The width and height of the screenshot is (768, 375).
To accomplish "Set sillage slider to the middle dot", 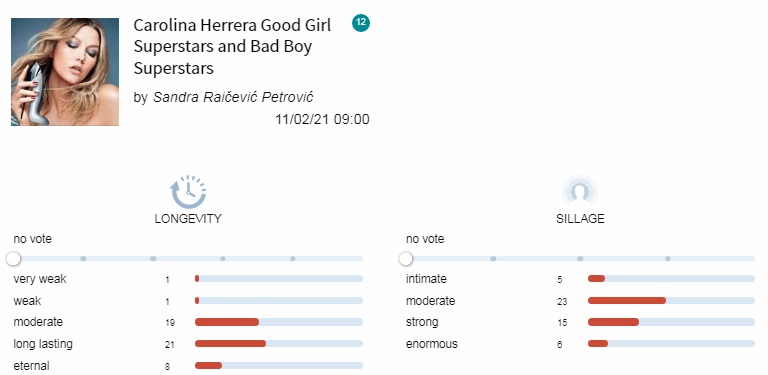I will coord(580,258).
